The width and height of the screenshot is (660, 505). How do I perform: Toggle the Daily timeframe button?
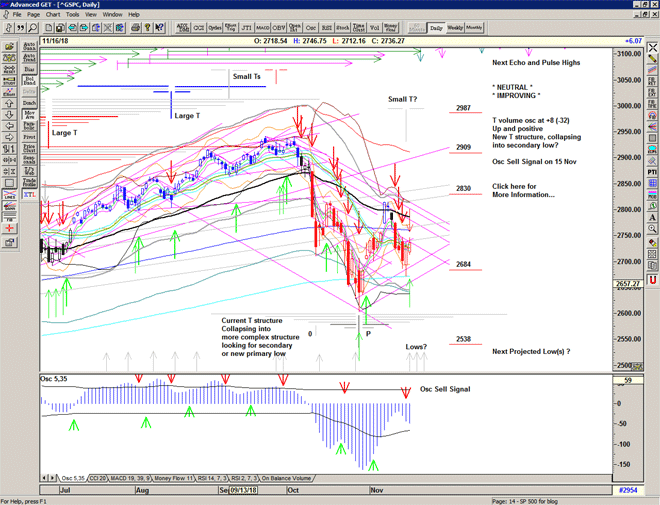pyautogui.click(x=435, y=27)
